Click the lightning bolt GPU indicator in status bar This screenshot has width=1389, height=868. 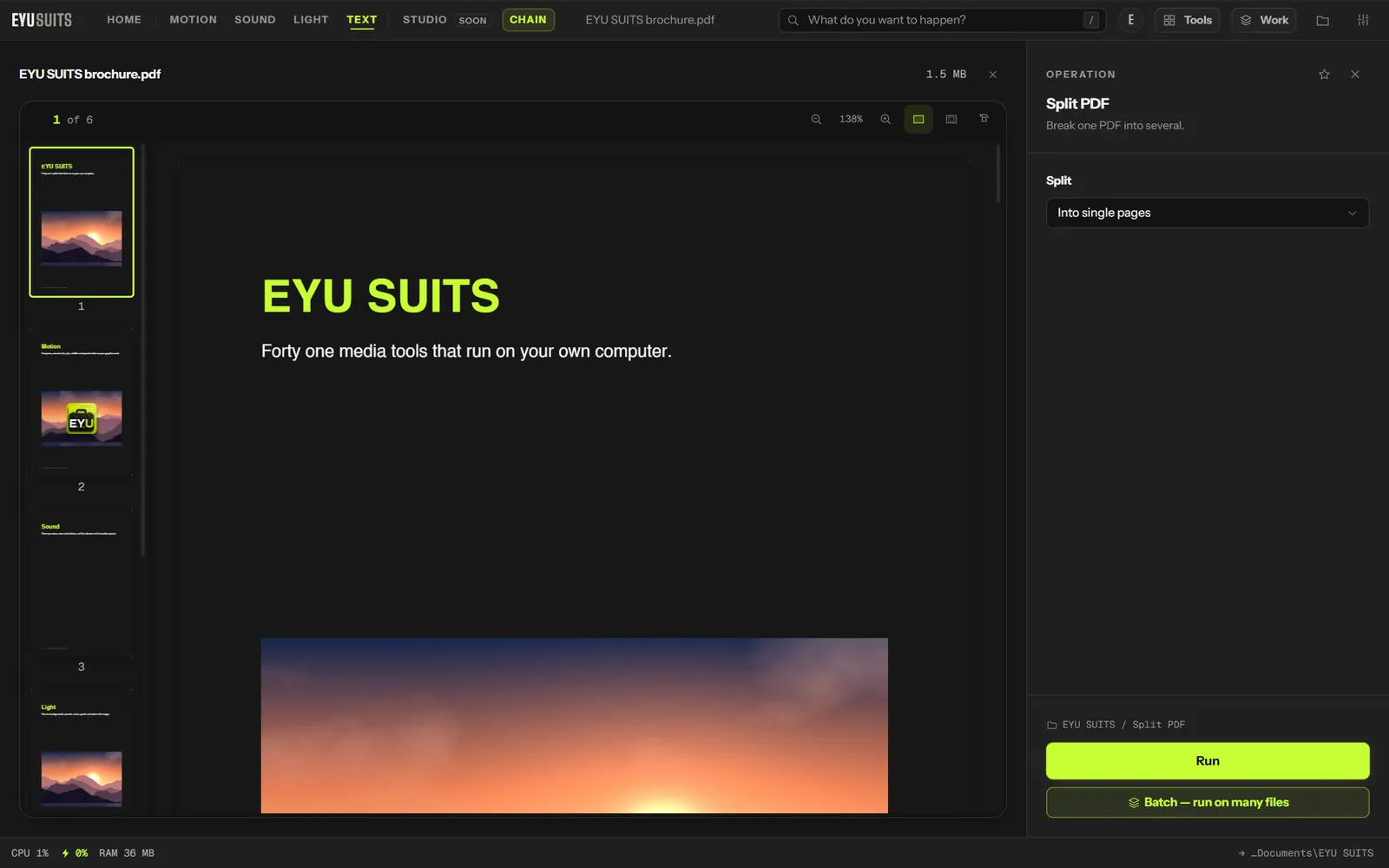pyautogui.click(x=65, y=853)
